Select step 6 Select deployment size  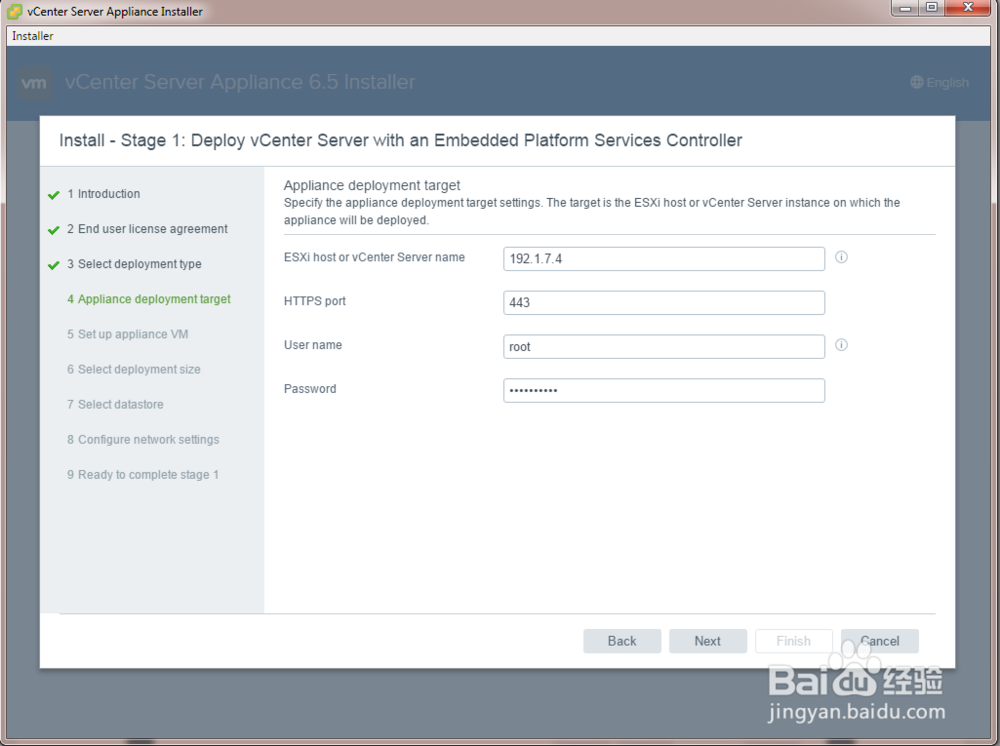pyautogui.click(x=134, y=369)
